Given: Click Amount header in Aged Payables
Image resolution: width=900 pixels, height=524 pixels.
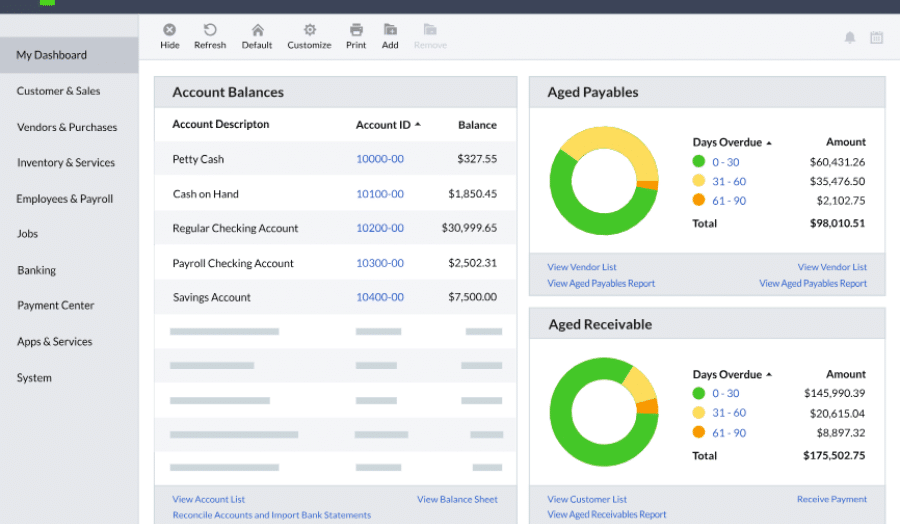Looking at the screenshot, I should coord(845,142).
